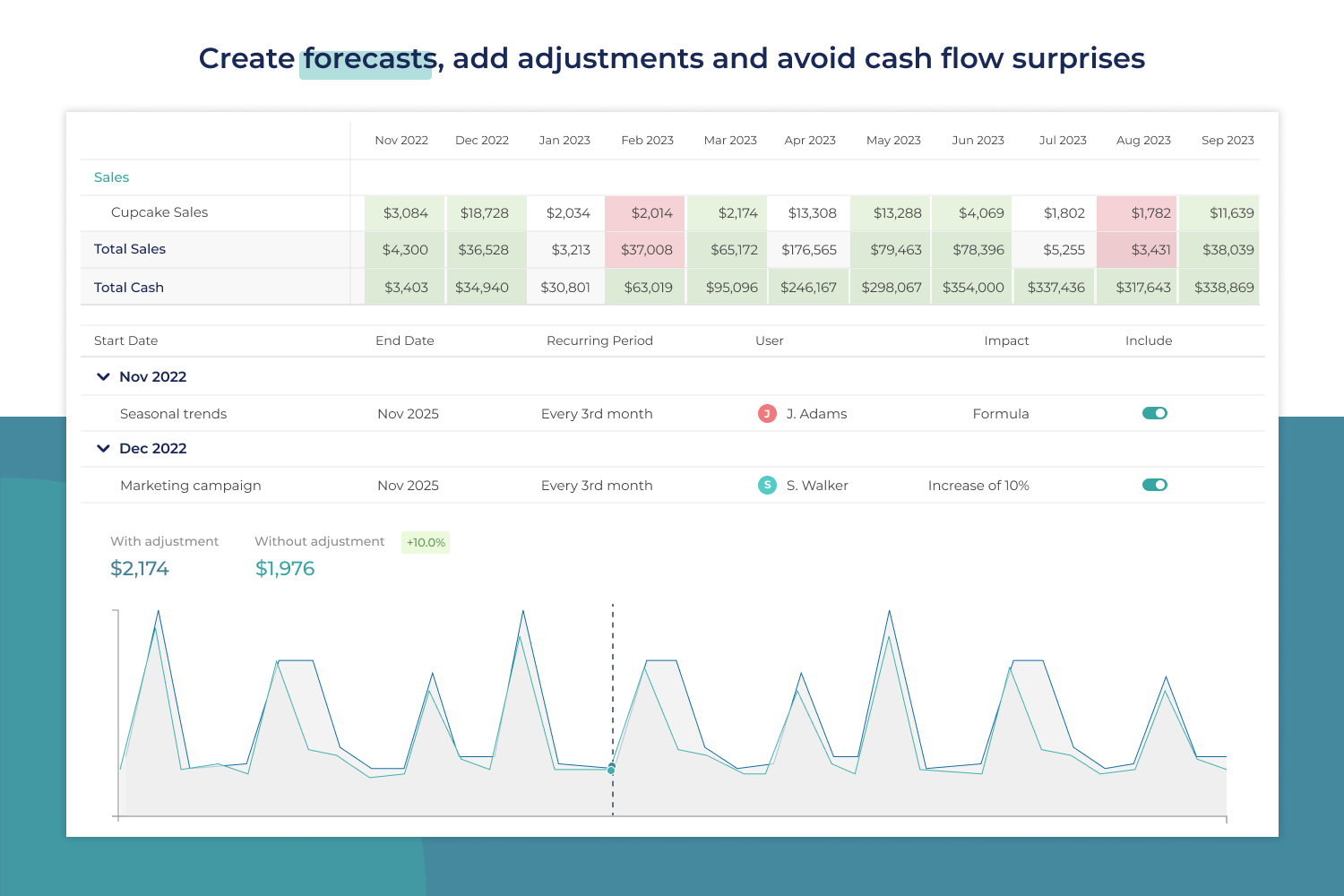
Task: Click the Without adjustment value $1,976
Action: [285, 569]
